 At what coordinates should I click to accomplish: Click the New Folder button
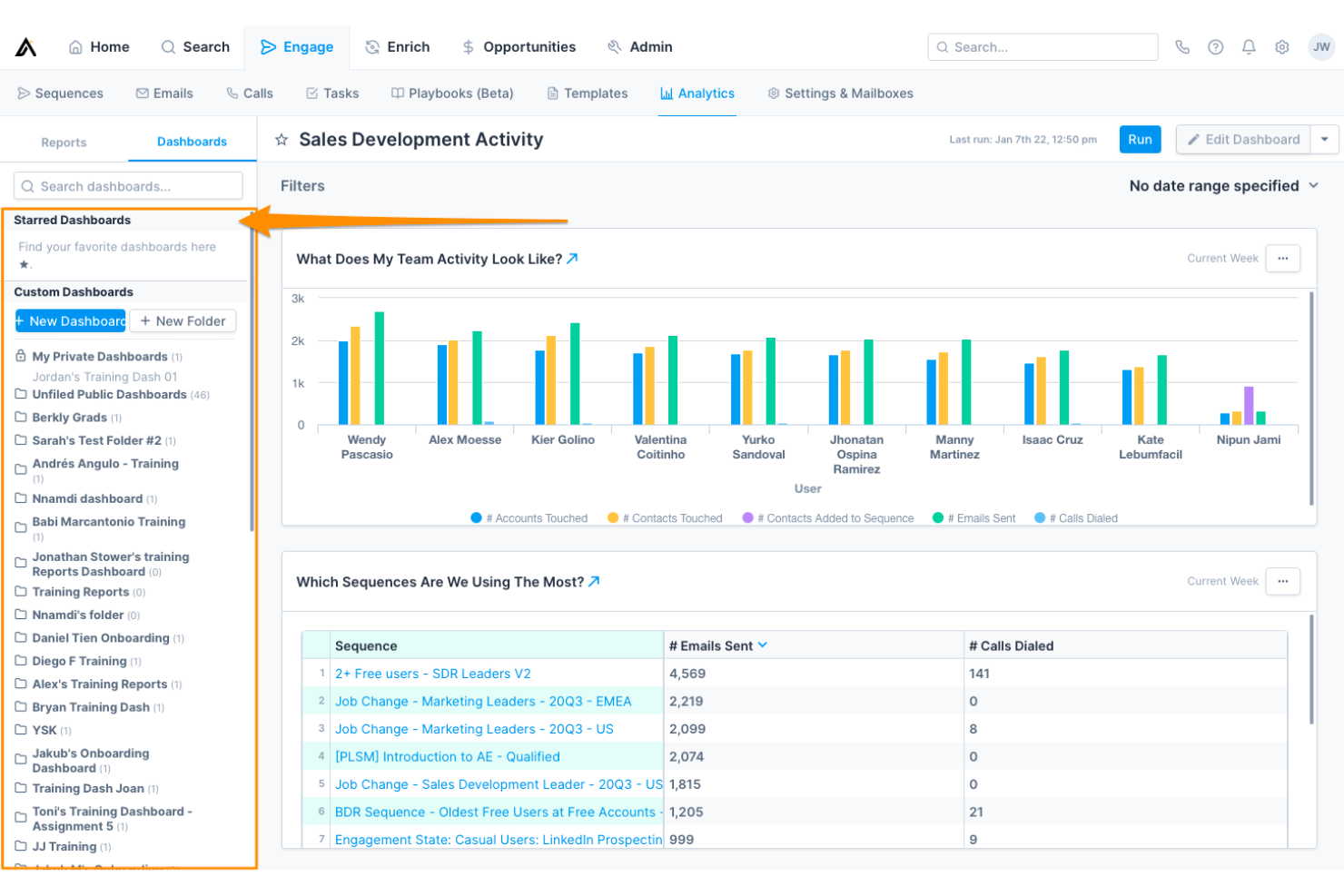pyautogui.click(x=183, y=321)
